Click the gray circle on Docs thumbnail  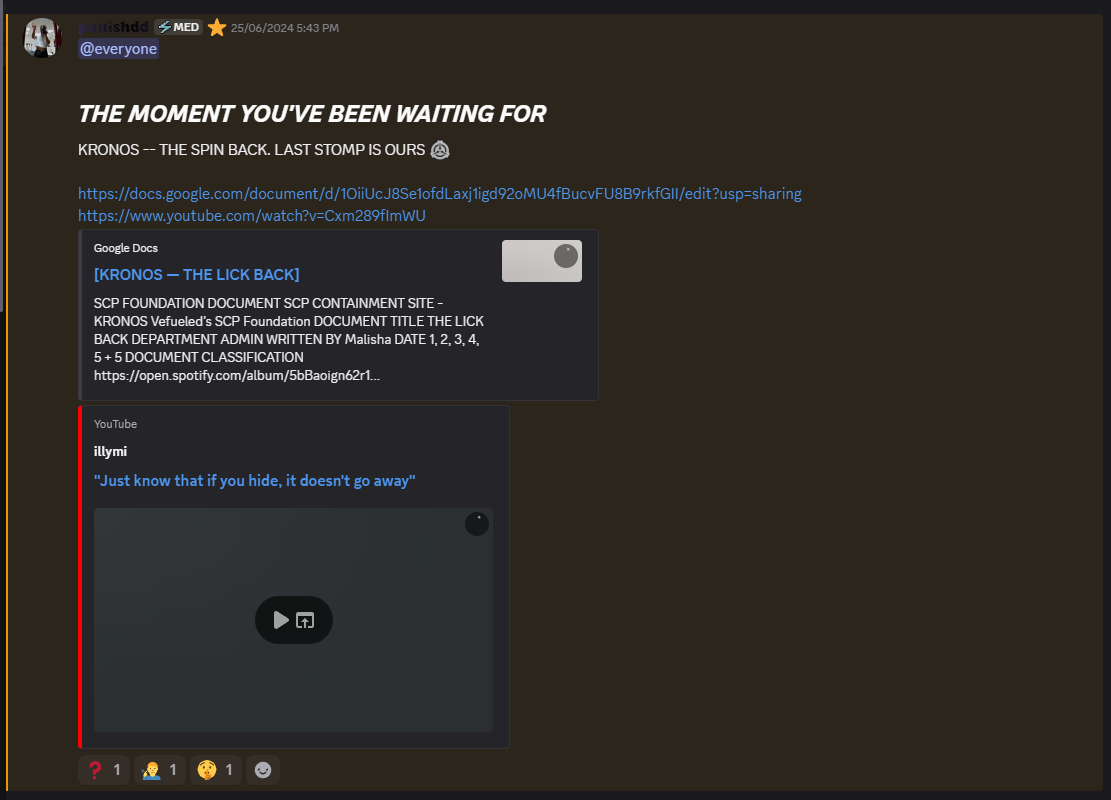(566, 256)
